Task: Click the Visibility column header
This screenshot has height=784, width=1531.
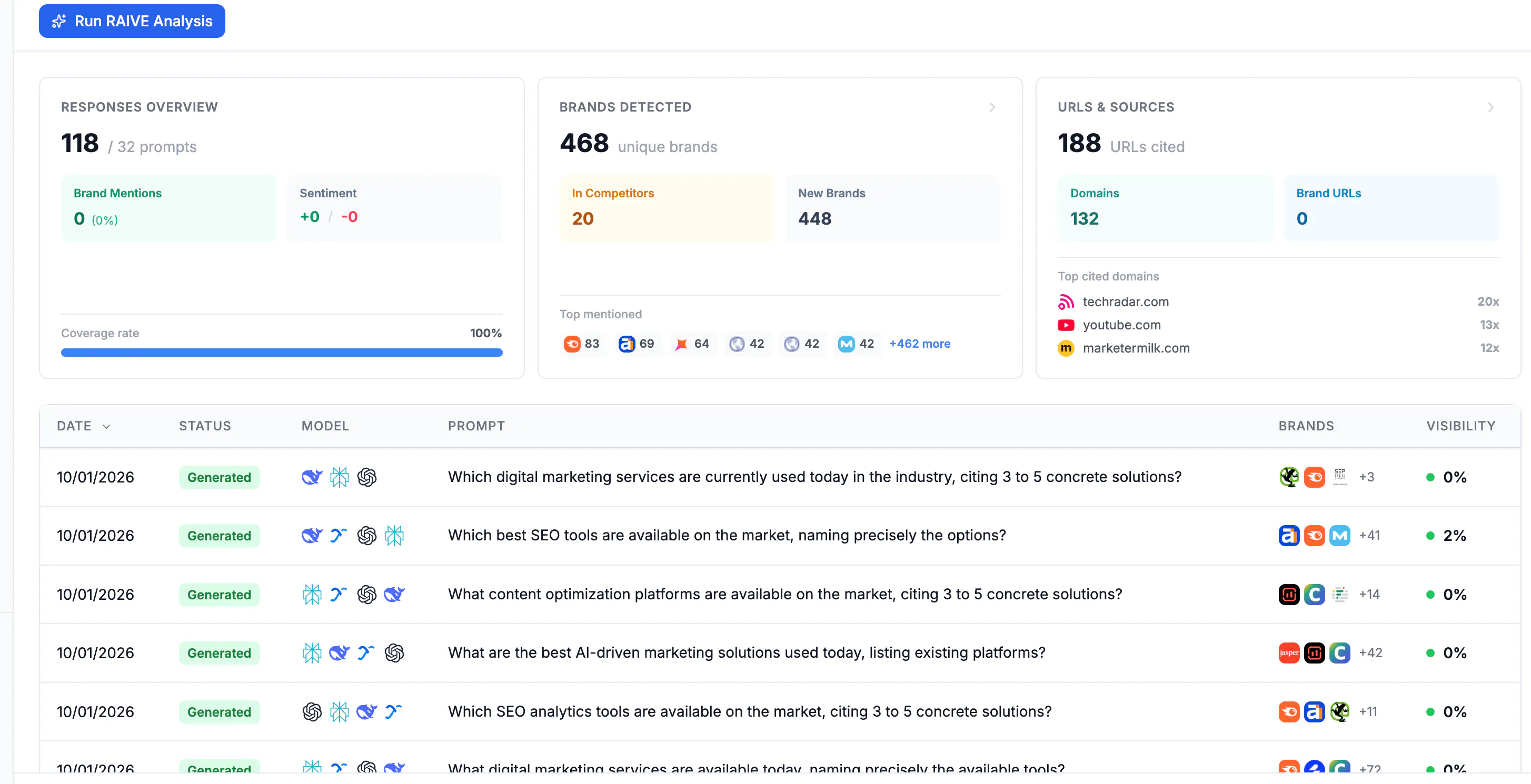Action: 1460,426
